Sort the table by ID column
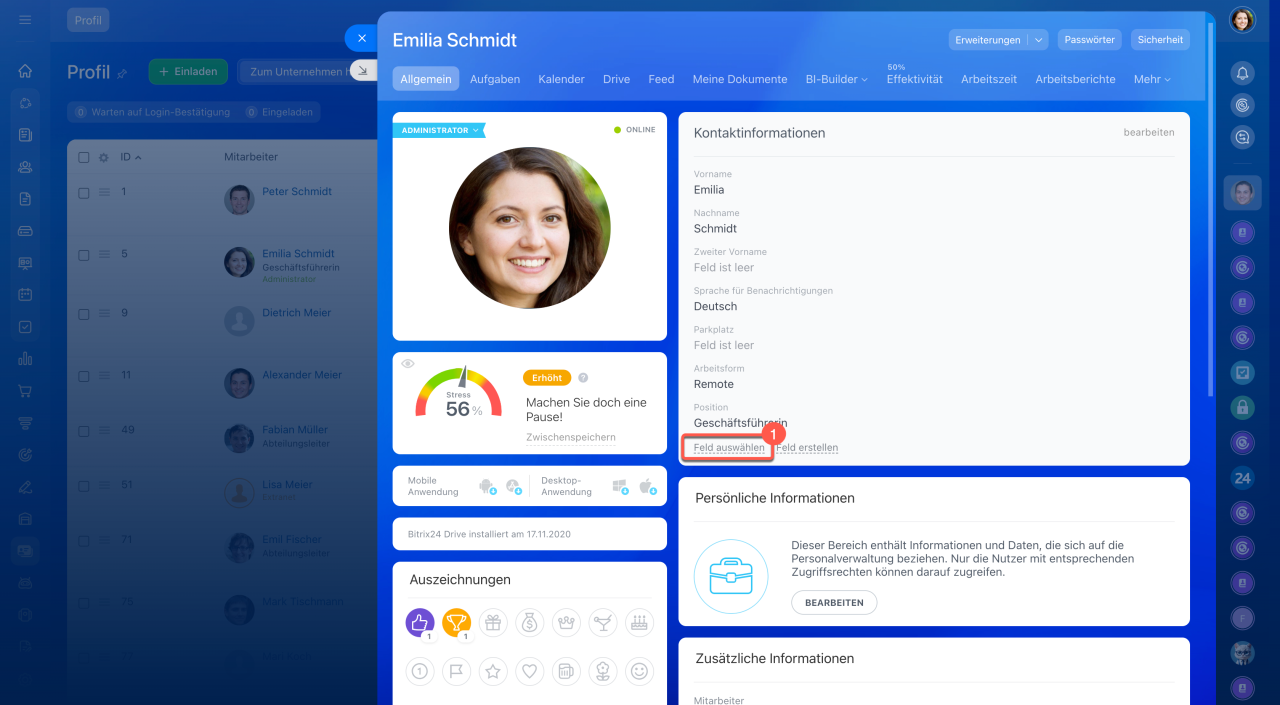This screenshot has height=705, width=1280. [131, 157]
